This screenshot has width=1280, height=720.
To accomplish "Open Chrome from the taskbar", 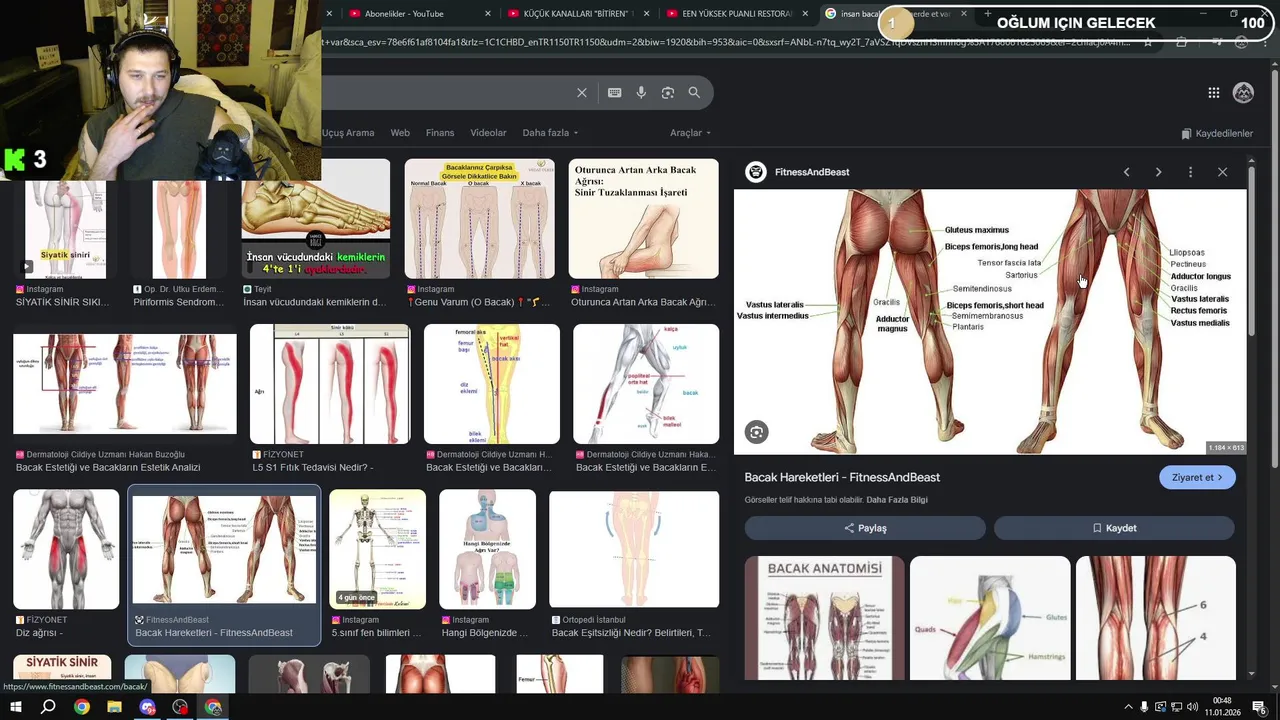I will click(82, 707).
